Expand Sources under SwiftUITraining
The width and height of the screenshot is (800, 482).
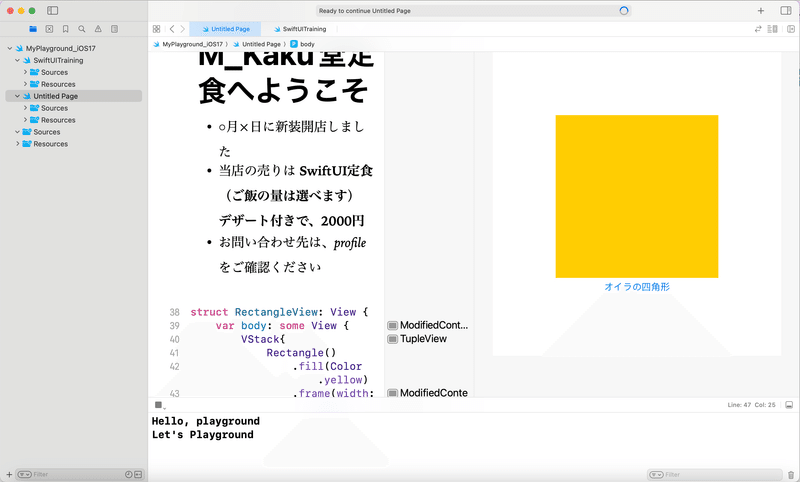click(25, 72)
